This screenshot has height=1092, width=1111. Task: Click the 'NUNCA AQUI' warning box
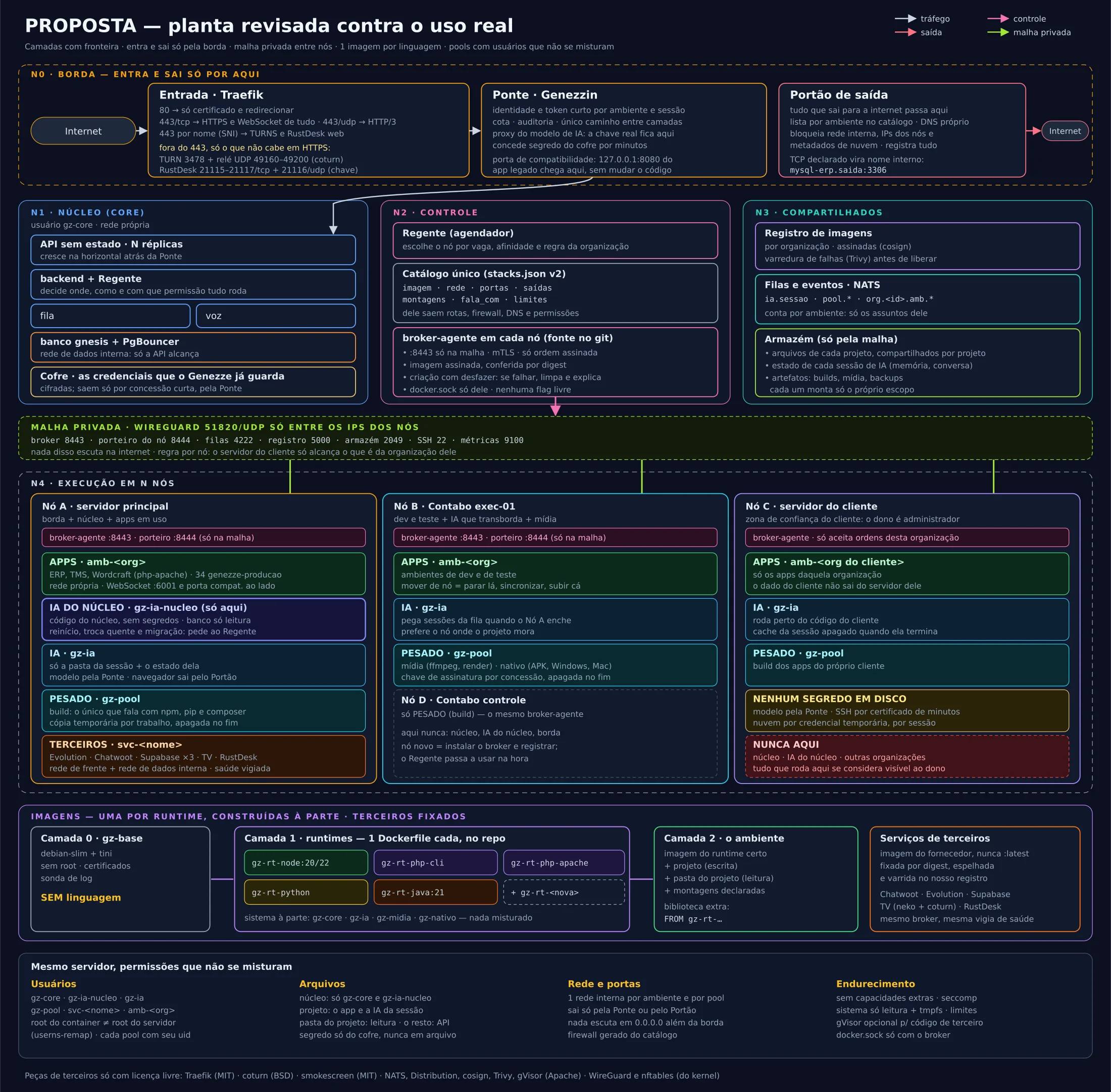907,756
